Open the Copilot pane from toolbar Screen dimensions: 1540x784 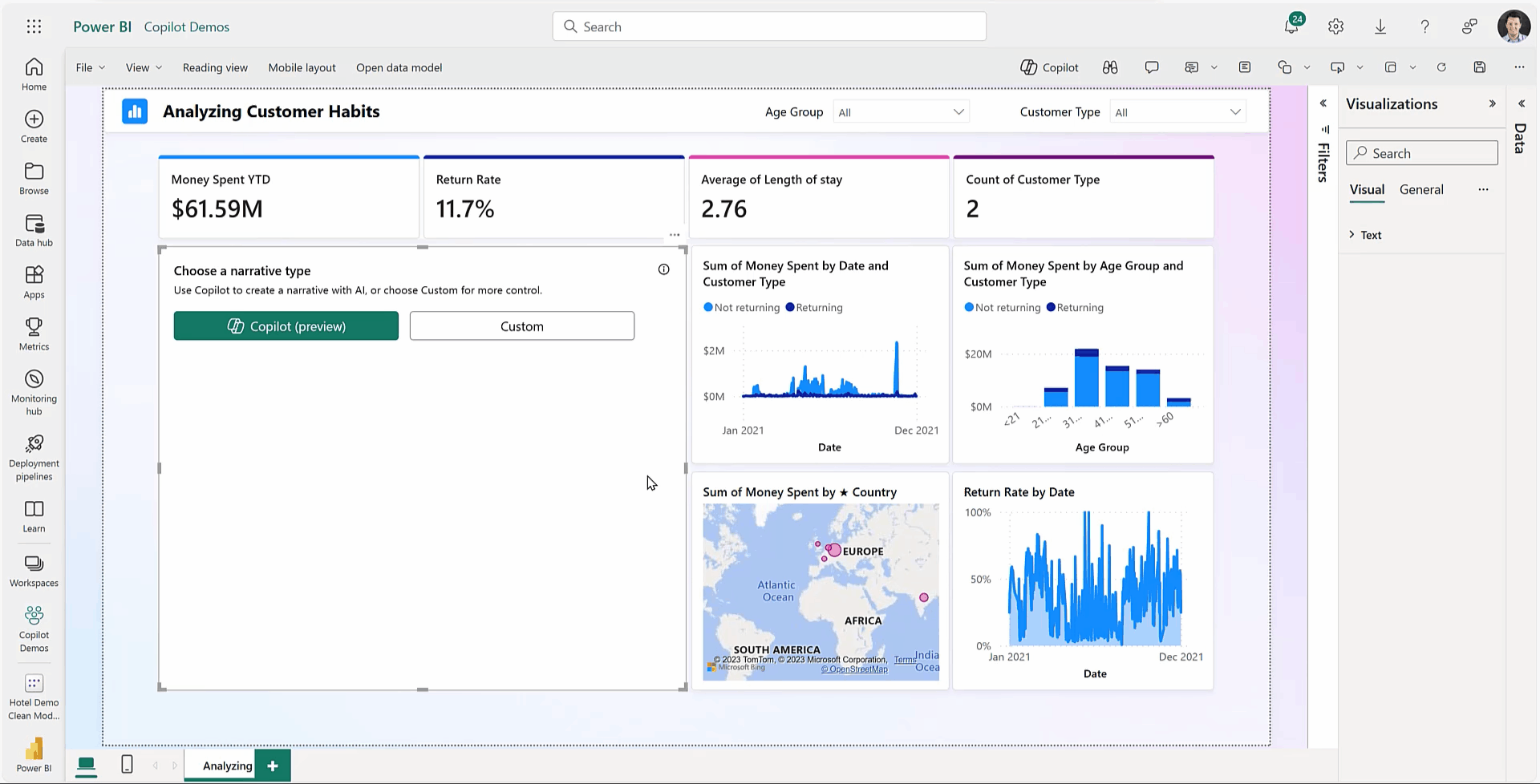[x=1049, y=67]
